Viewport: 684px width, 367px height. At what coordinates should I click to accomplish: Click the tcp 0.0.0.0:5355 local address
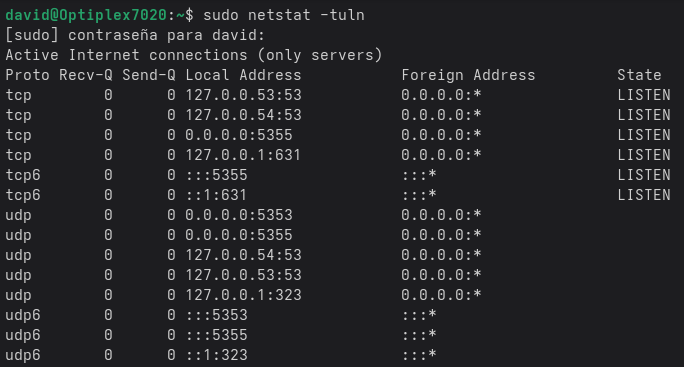[x=239, y=135]
